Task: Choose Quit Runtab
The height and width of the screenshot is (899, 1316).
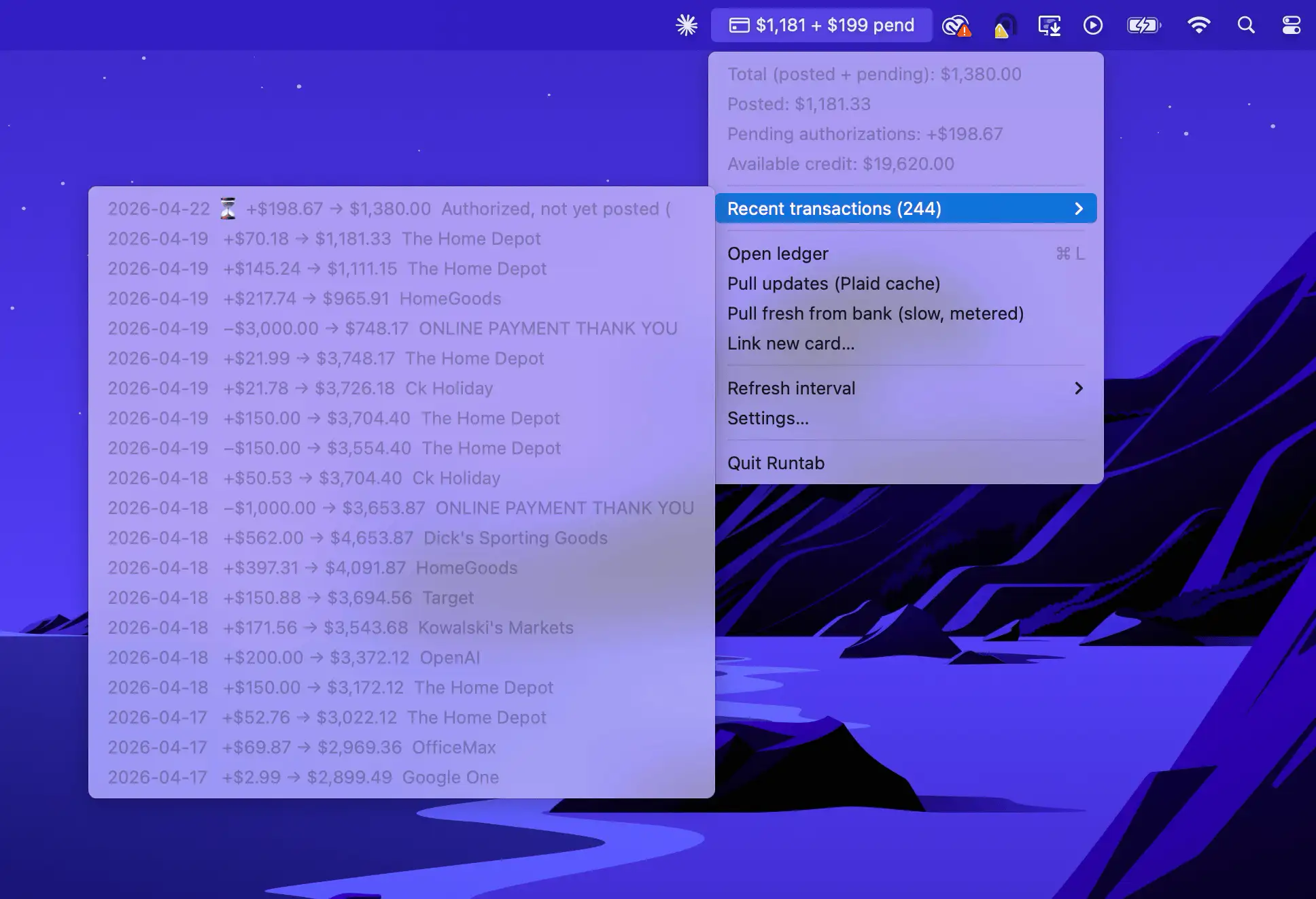Action: (776, 463)
